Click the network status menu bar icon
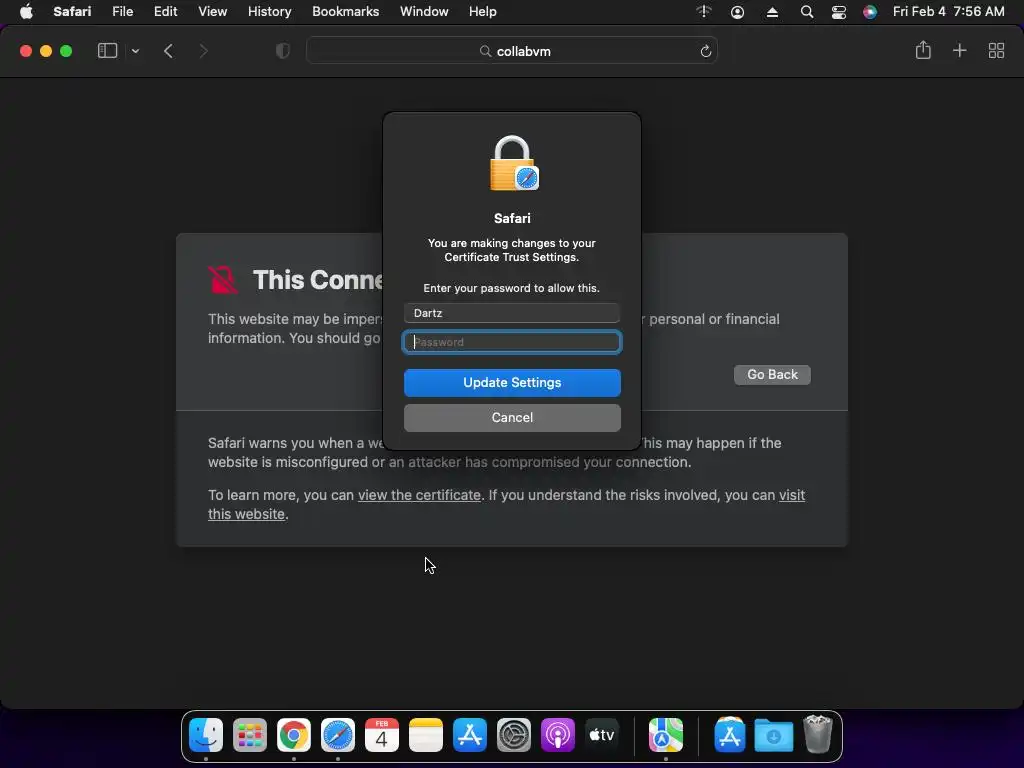The image size is (1024, 768). point(703,12)
